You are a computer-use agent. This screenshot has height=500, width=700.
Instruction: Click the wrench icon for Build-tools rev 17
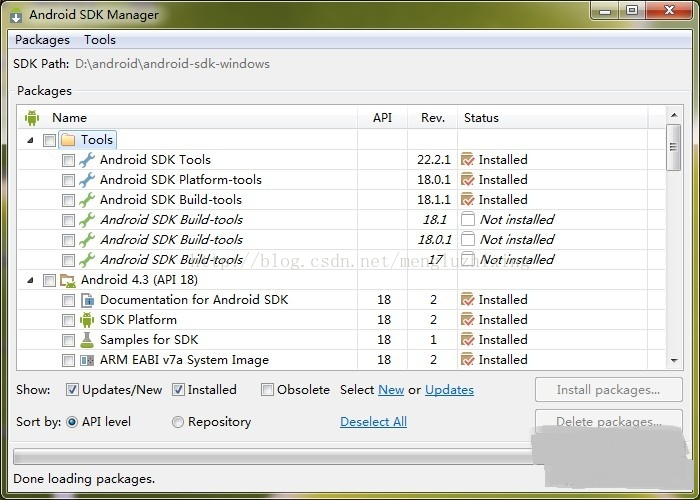coord(87,260)
